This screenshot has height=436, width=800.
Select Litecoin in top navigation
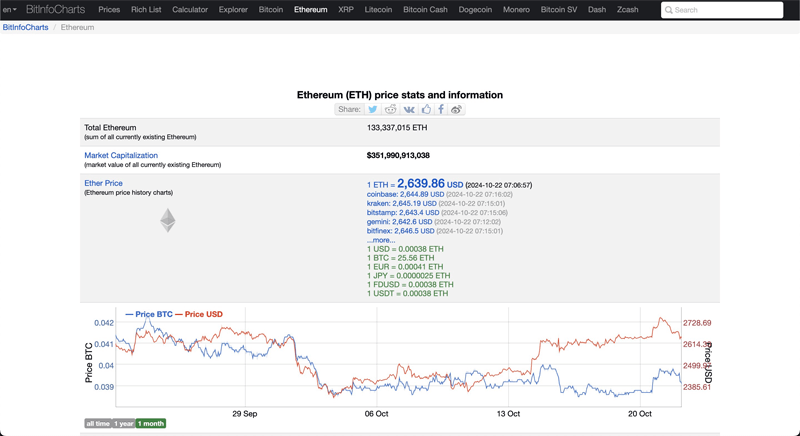pyautogui.click(x=379, y=10)
